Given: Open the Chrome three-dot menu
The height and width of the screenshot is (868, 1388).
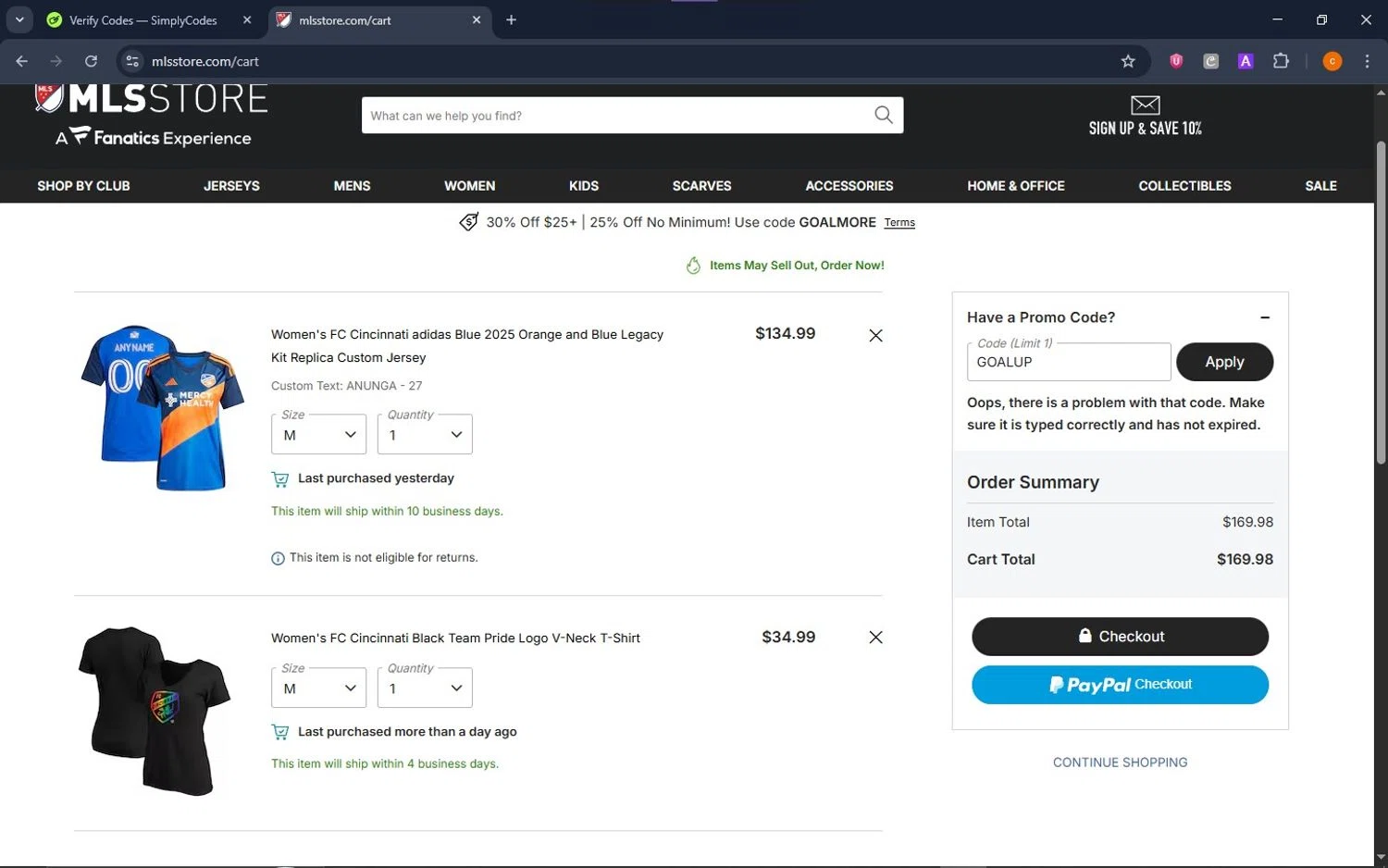Looking at the screenshot, I should (x=1367, y=61).
